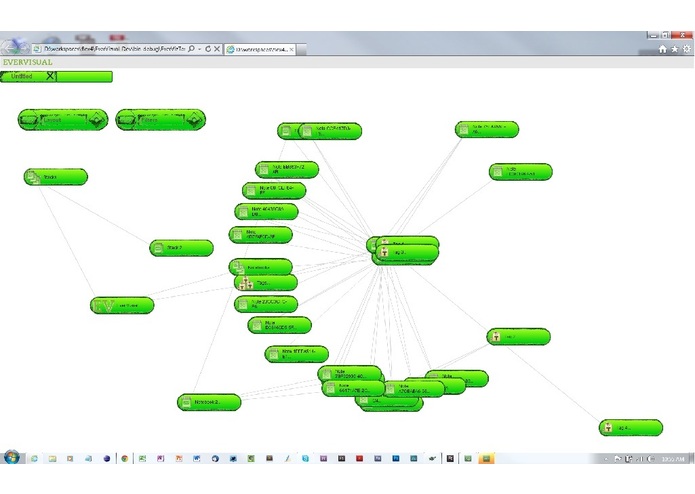Select the topmost overlapping Note node at top center
The height and width of the screenshot is (494, 695).
[x=330, y=131]
